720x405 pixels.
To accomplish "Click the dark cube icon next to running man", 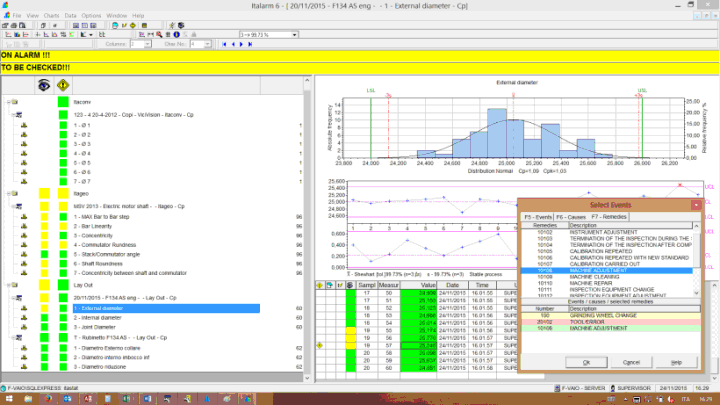I will coord(181,25).
